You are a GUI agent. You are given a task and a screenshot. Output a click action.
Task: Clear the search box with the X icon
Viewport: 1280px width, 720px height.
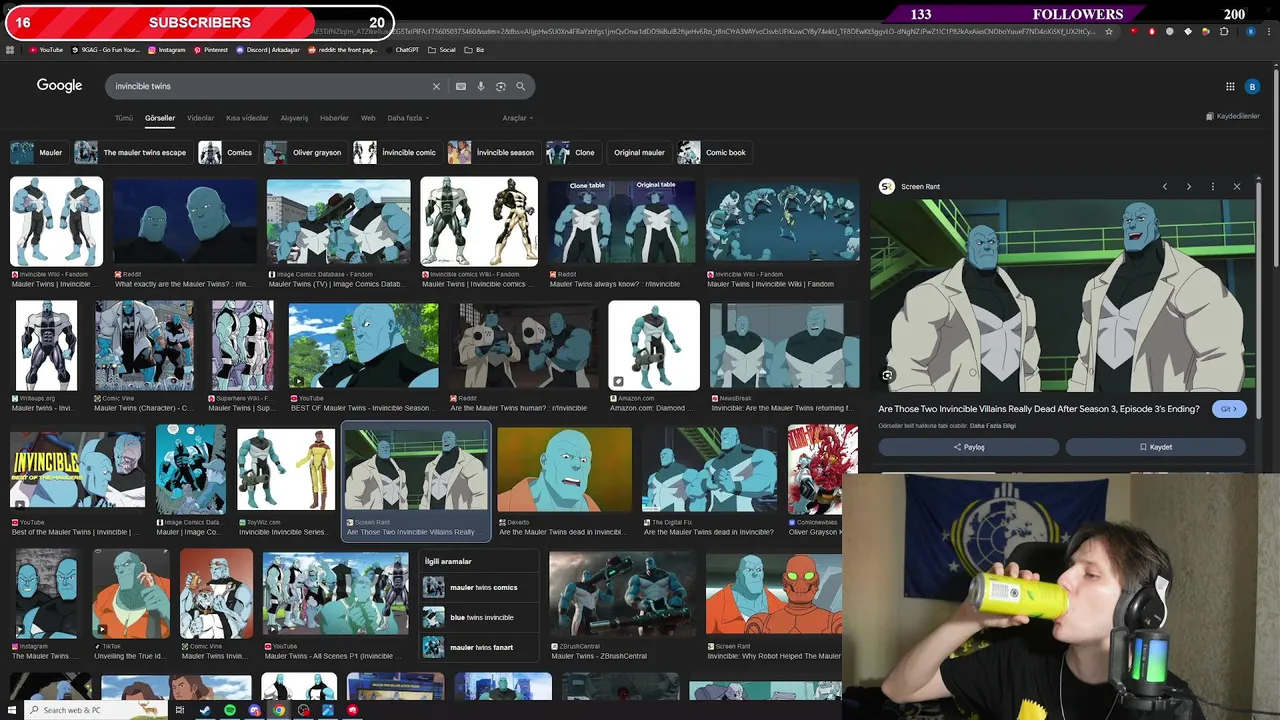436,87
